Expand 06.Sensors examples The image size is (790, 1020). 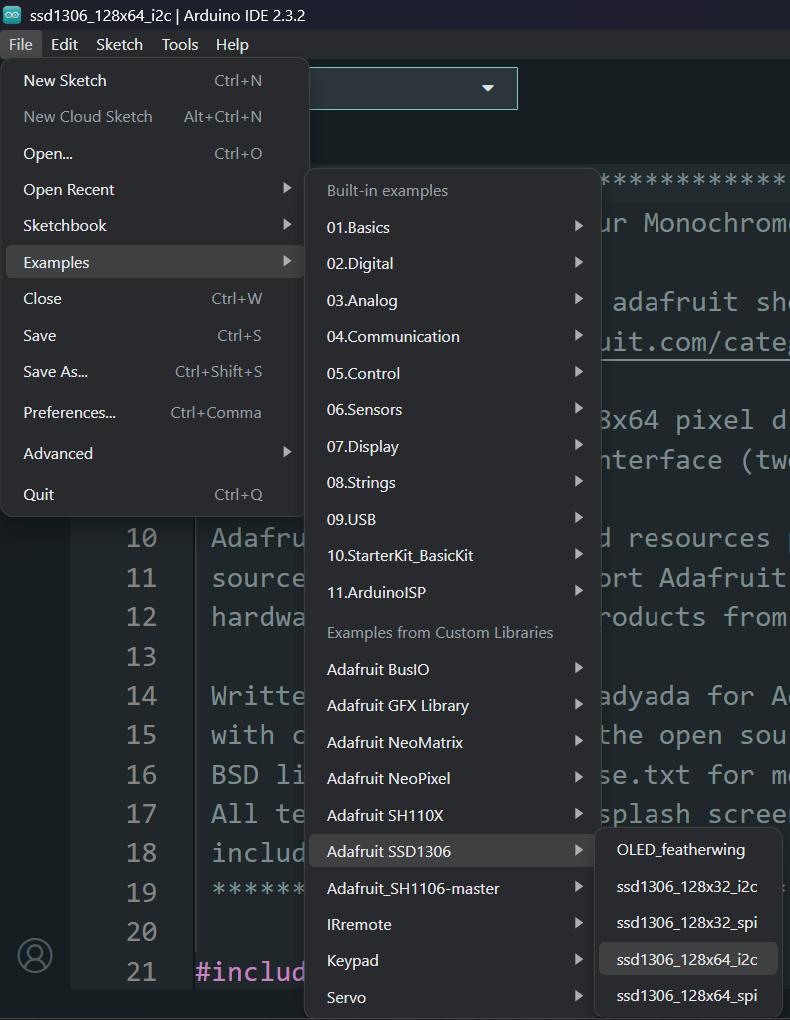click(x=453, y=409)
